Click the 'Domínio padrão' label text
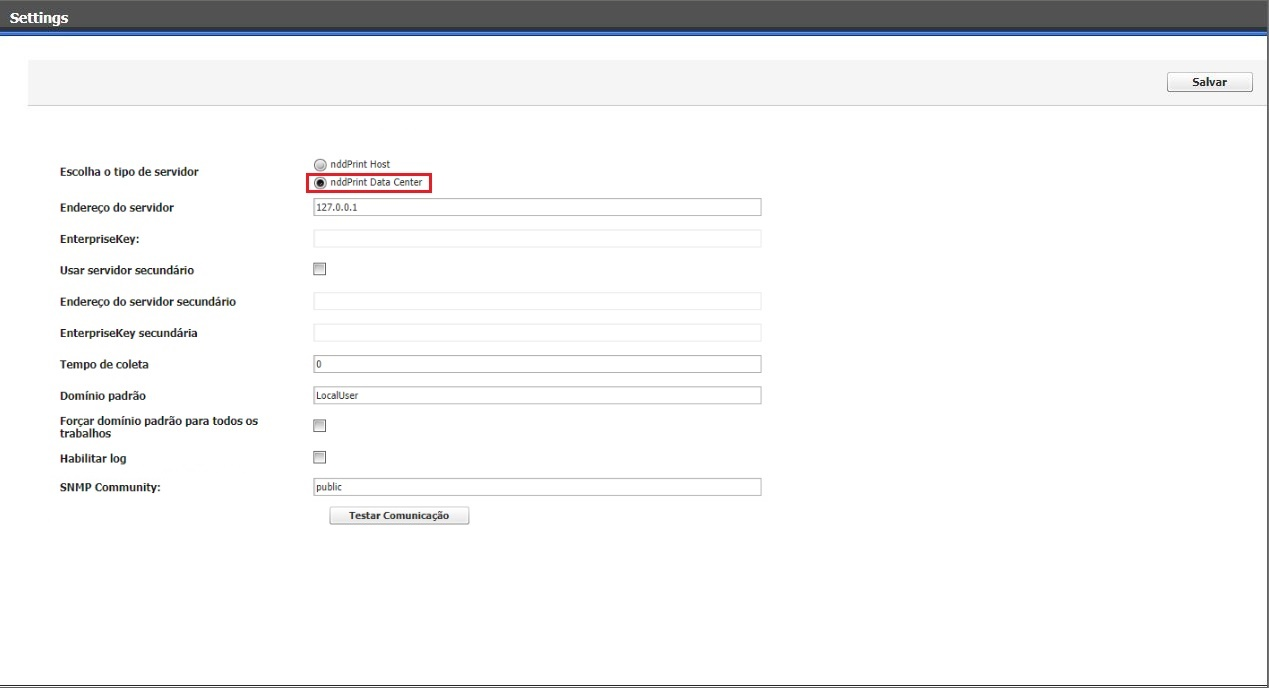The width and height of the screenshot is (1269, 689). click(x=103, y=396)
